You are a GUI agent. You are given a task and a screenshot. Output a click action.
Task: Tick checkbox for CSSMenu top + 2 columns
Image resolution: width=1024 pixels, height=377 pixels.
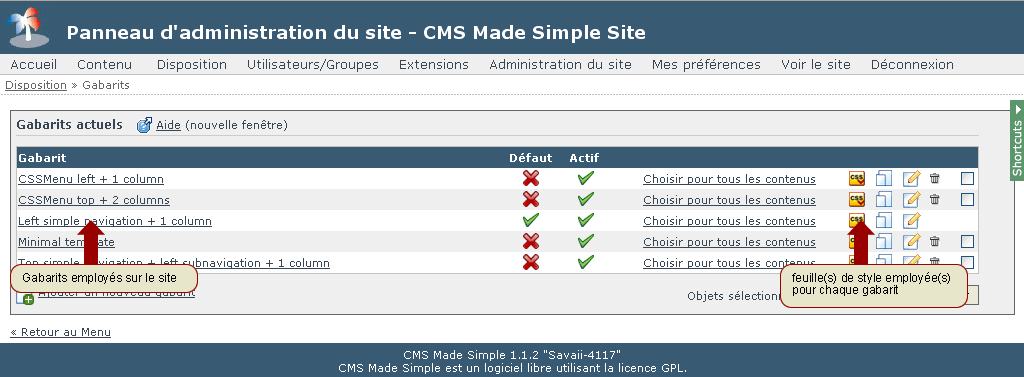point(968,199)
